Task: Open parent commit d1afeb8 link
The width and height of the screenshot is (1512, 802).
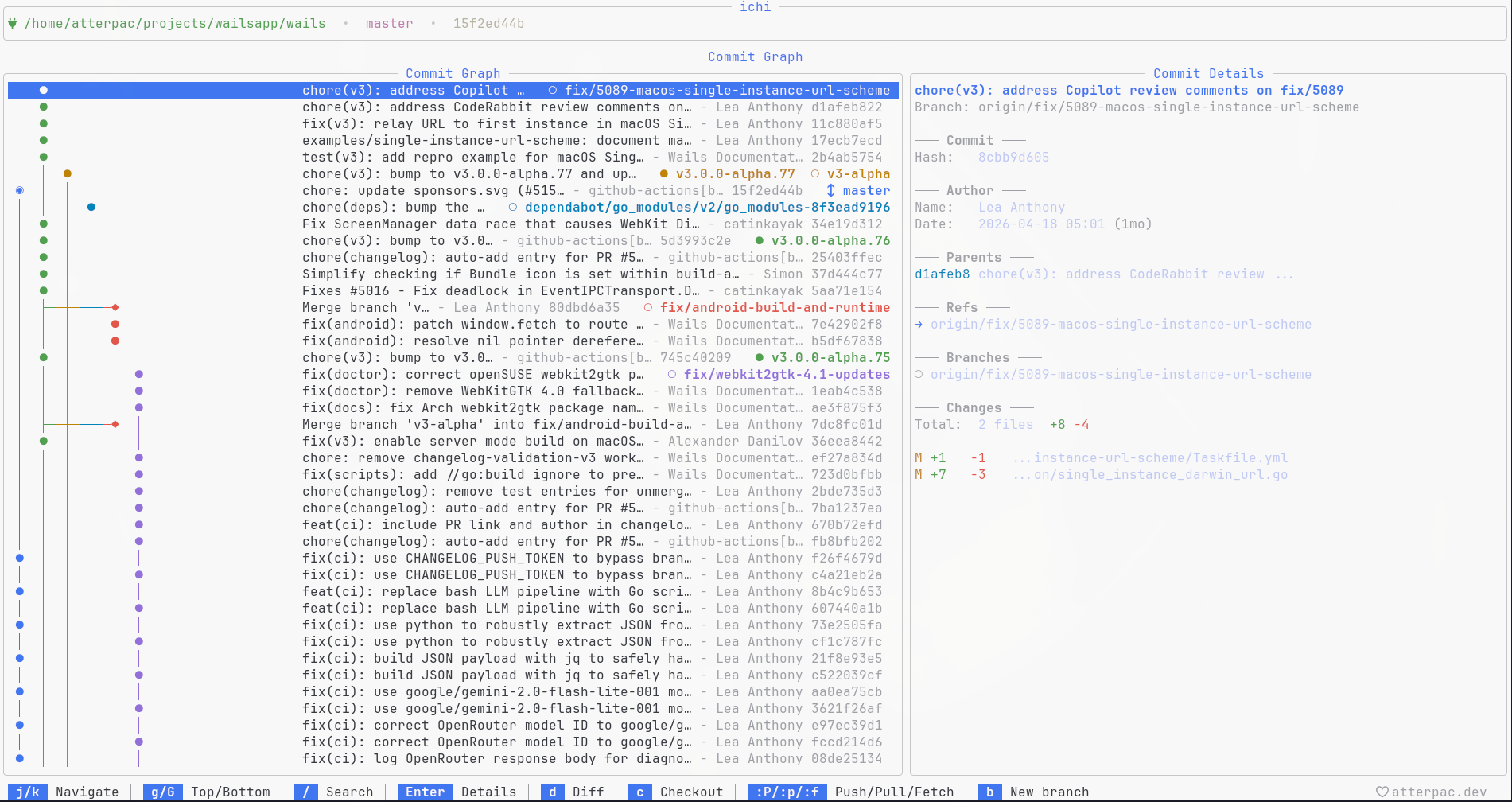Action: [943, 274]
